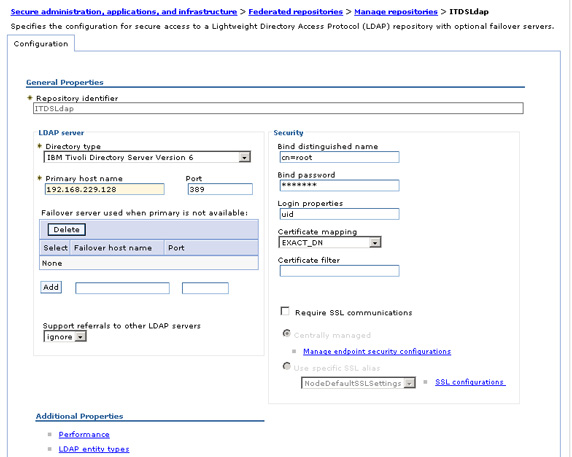The height and width of the screenshot is (457, 572).
Task: Click the Port field showing 389
Action: (220, 189)
